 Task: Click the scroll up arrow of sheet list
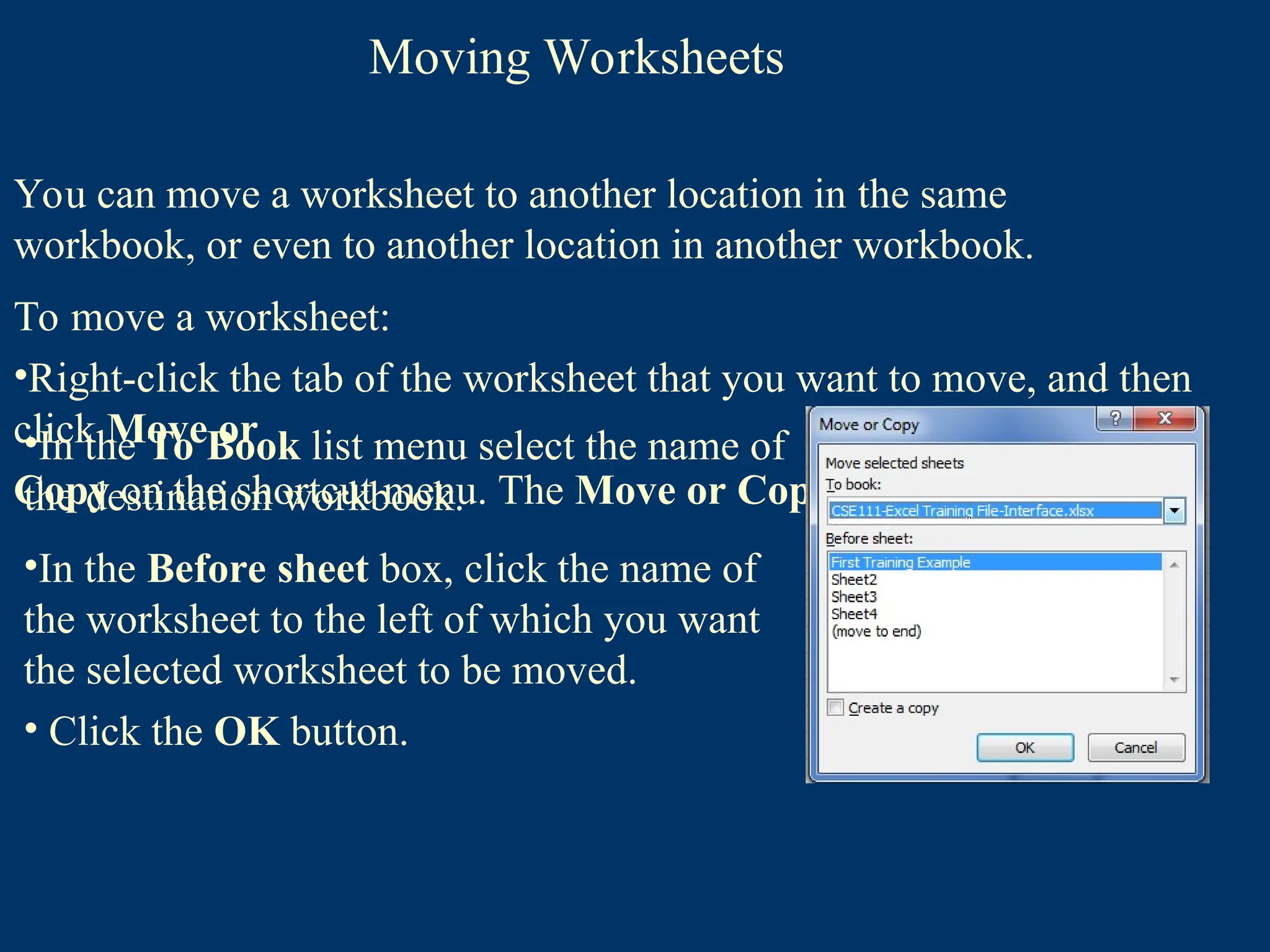coord(1174,565)
